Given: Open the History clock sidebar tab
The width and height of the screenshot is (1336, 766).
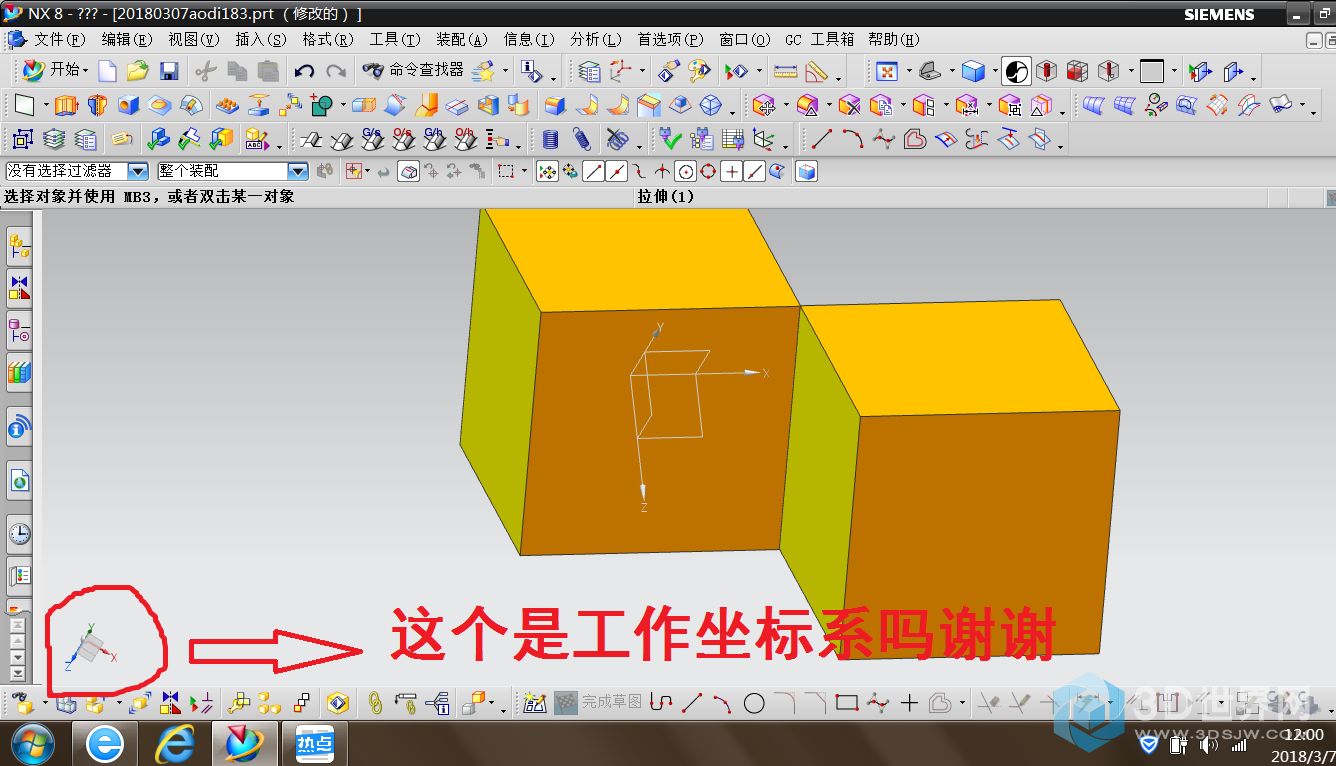Looking at the screenshot, I should [20, 533].
